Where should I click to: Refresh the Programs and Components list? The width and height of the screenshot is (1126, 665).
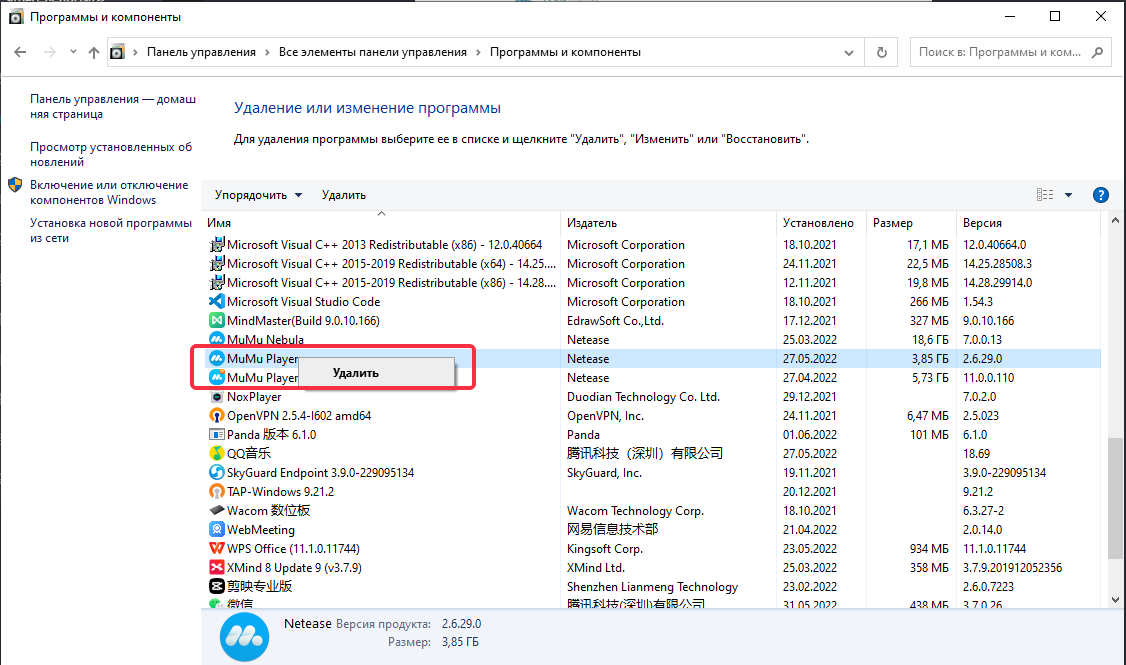(882, 52)
